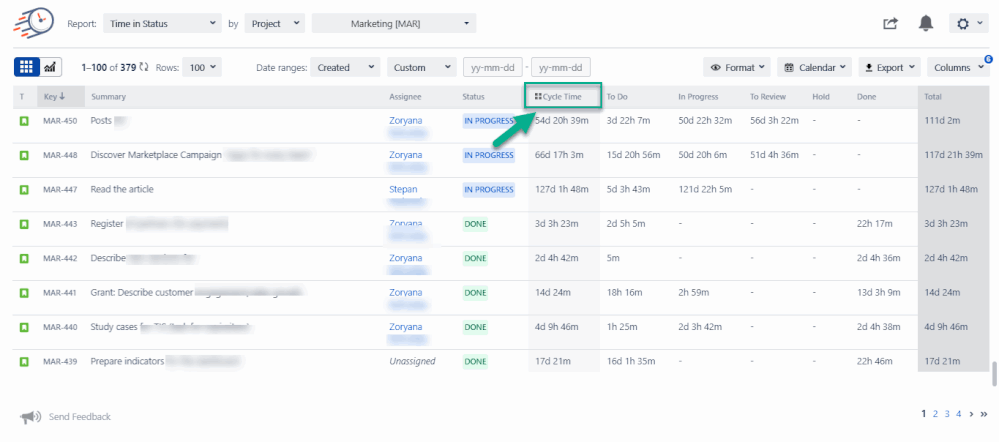The height and width of the screenshot is (442, 999).
Task: Click the start date input field
Action: click(493, 67)
